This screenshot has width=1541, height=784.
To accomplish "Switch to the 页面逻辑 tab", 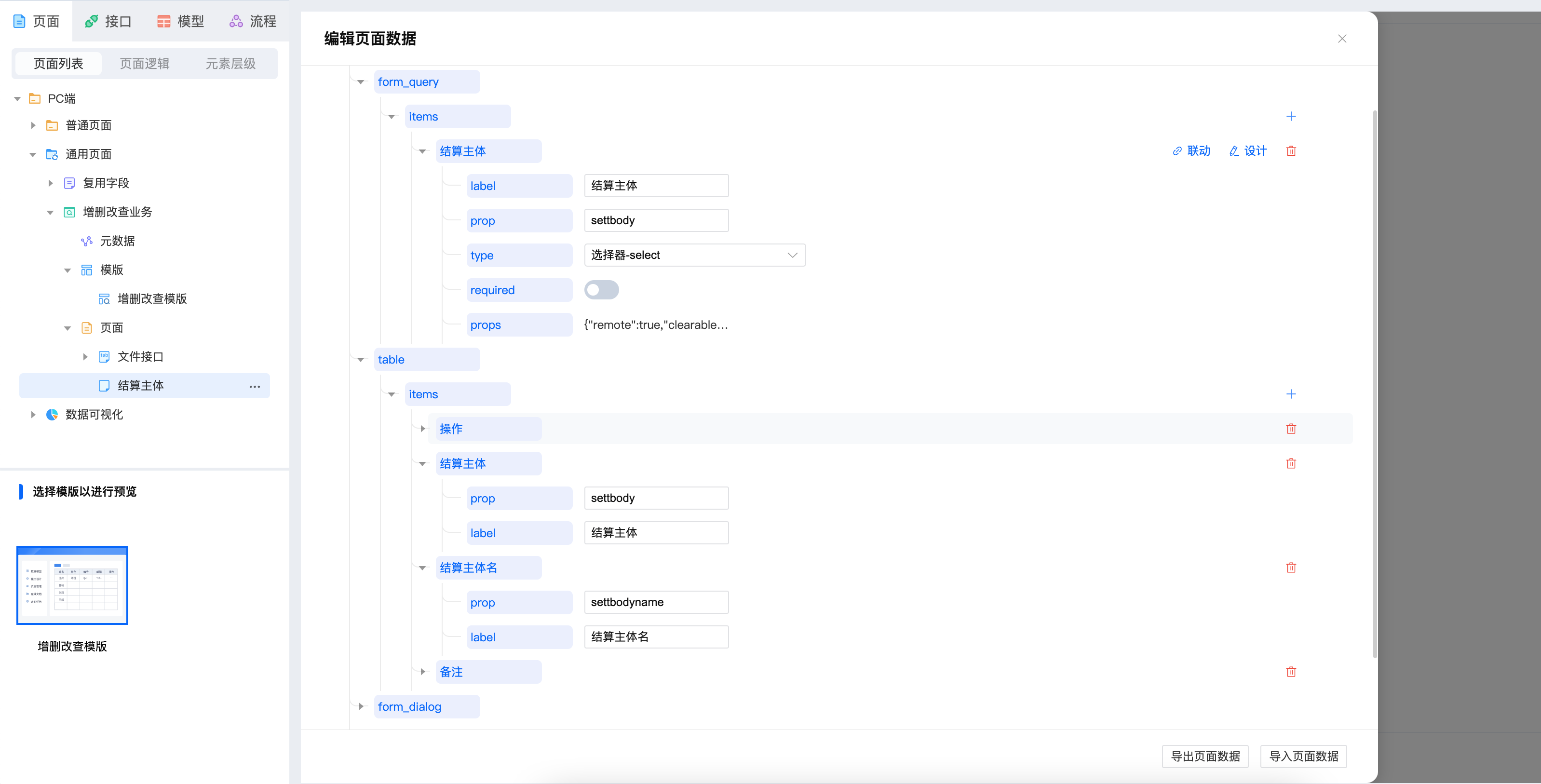I will [x=142, y=63].
